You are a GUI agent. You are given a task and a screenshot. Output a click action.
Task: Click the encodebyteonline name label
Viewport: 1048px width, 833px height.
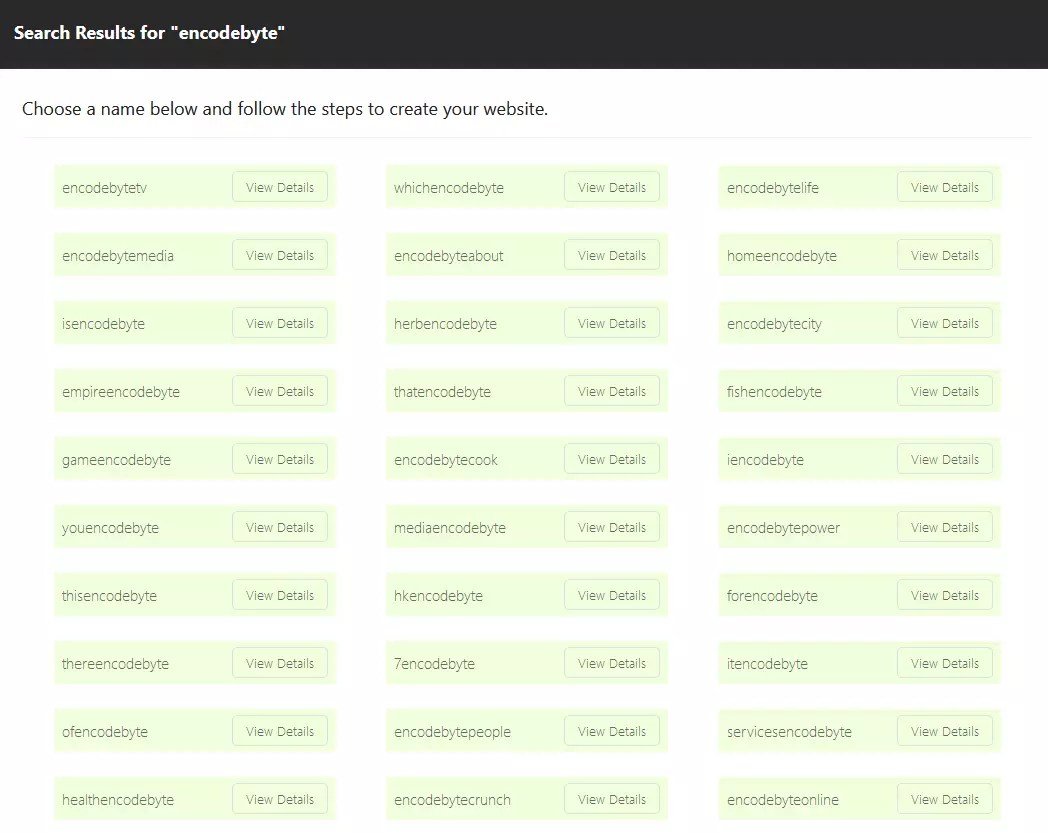click(x=783, y=800)
